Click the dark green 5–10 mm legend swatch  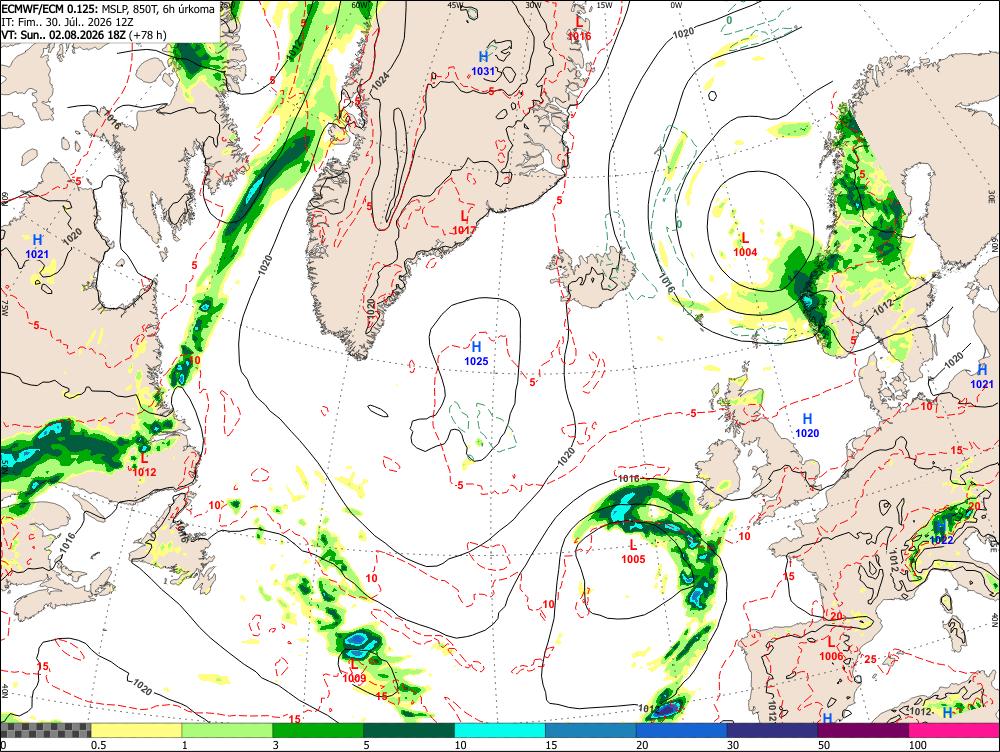tap(409, 730)
